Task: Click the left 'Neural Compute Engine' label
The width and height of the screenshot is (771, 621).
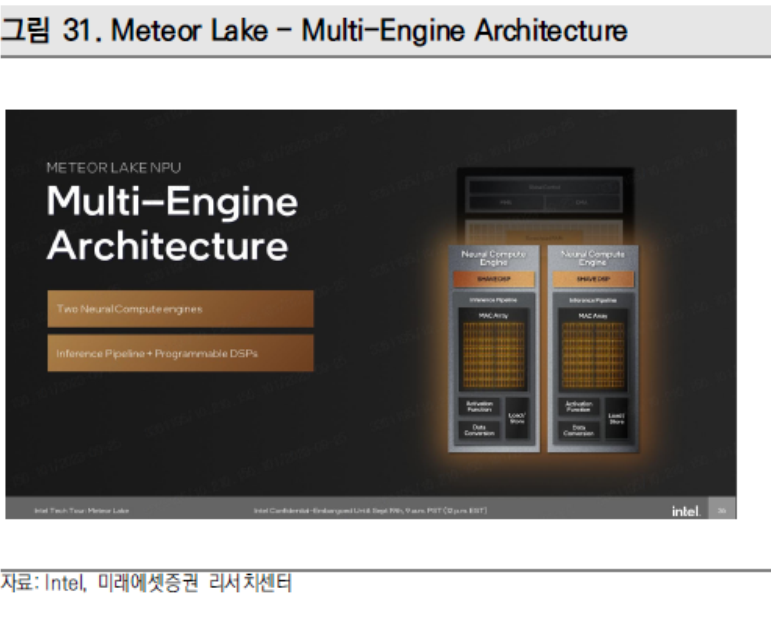Action: point(494,258)
